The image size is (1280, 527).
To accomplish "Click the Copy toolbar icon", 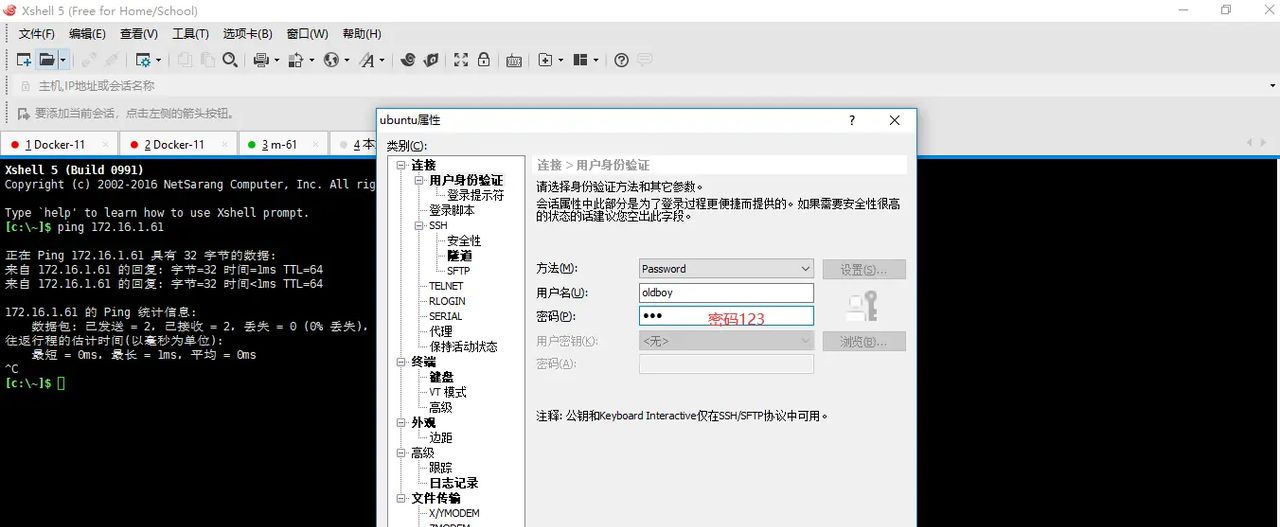I will (x=185, y=60).
